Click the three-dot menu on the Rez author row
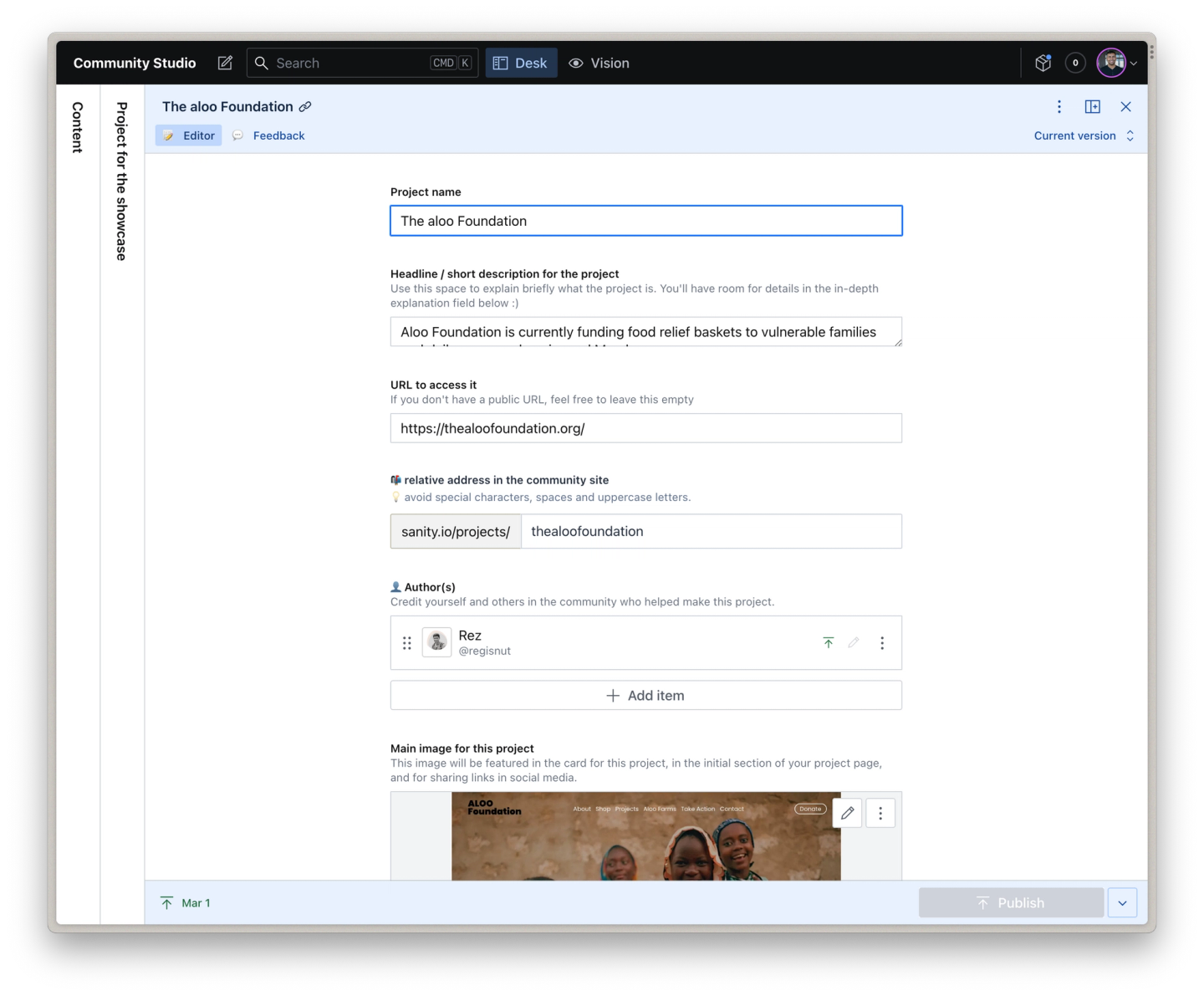This screenshot has height=996, width=1204. [x=882, y=642]
